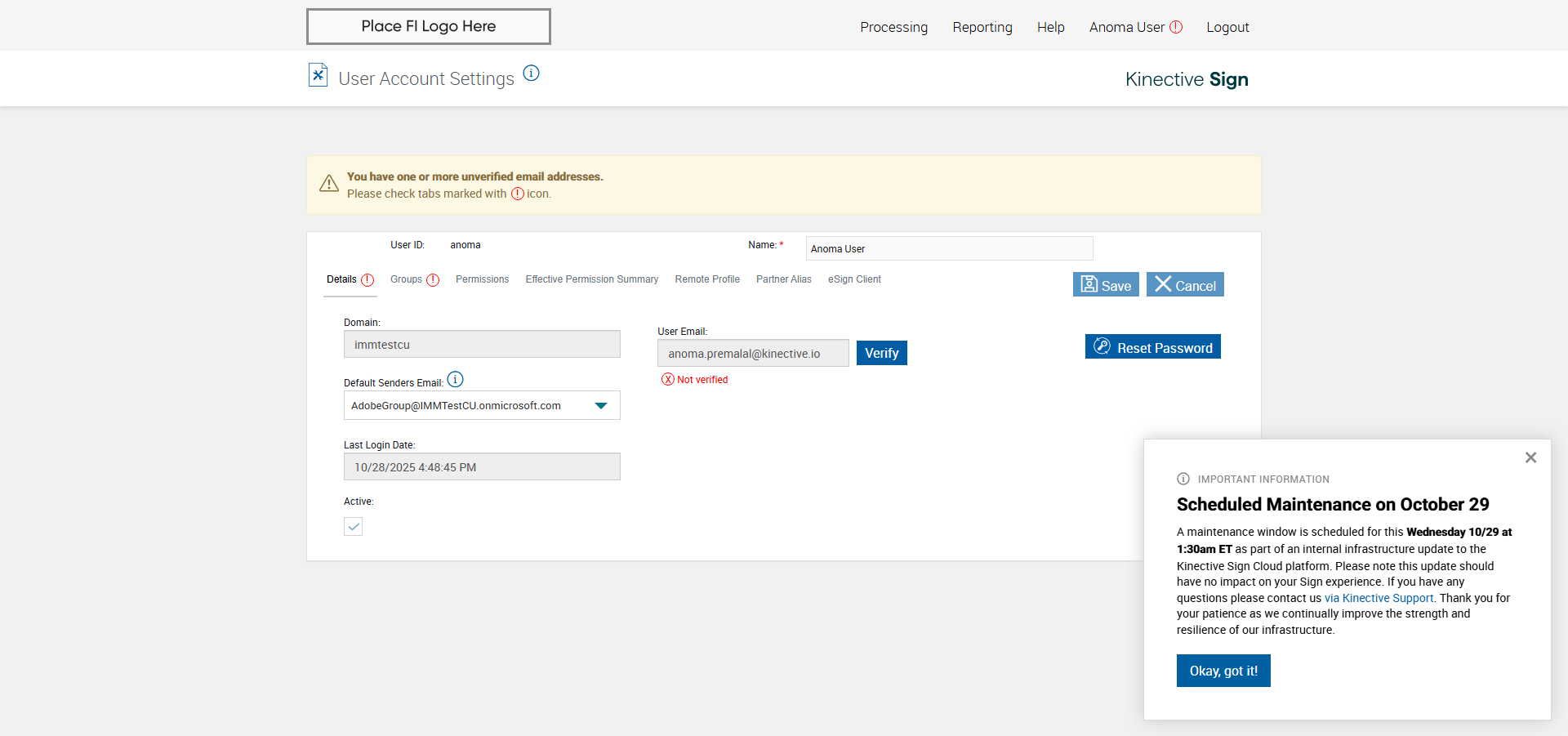Click the Domain field showing immtestcu

(x=482, y=344)
